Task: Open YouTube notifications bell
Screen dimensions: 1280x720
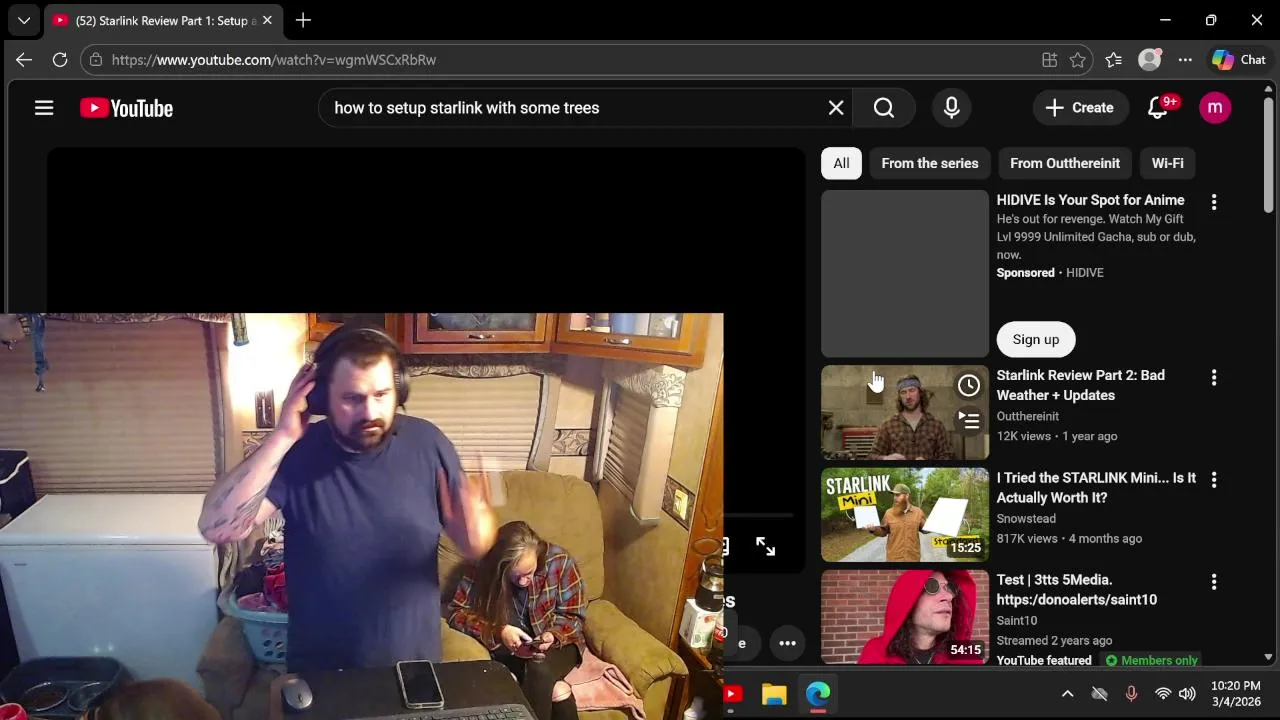Action: coord(1158,108)
